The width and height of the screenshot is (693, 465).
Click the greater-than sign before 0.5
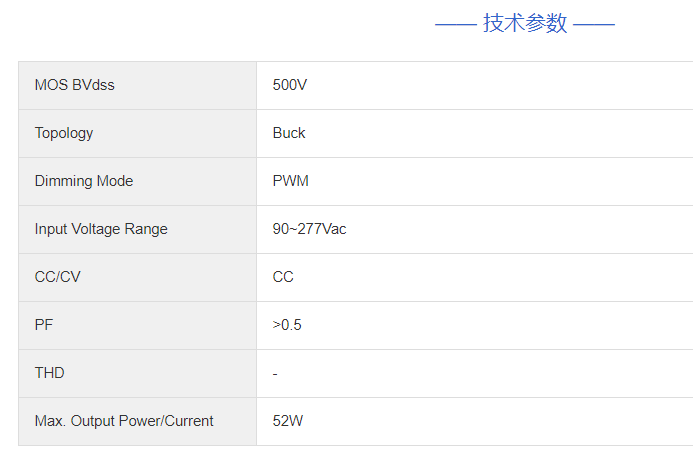tap(276, 325)
